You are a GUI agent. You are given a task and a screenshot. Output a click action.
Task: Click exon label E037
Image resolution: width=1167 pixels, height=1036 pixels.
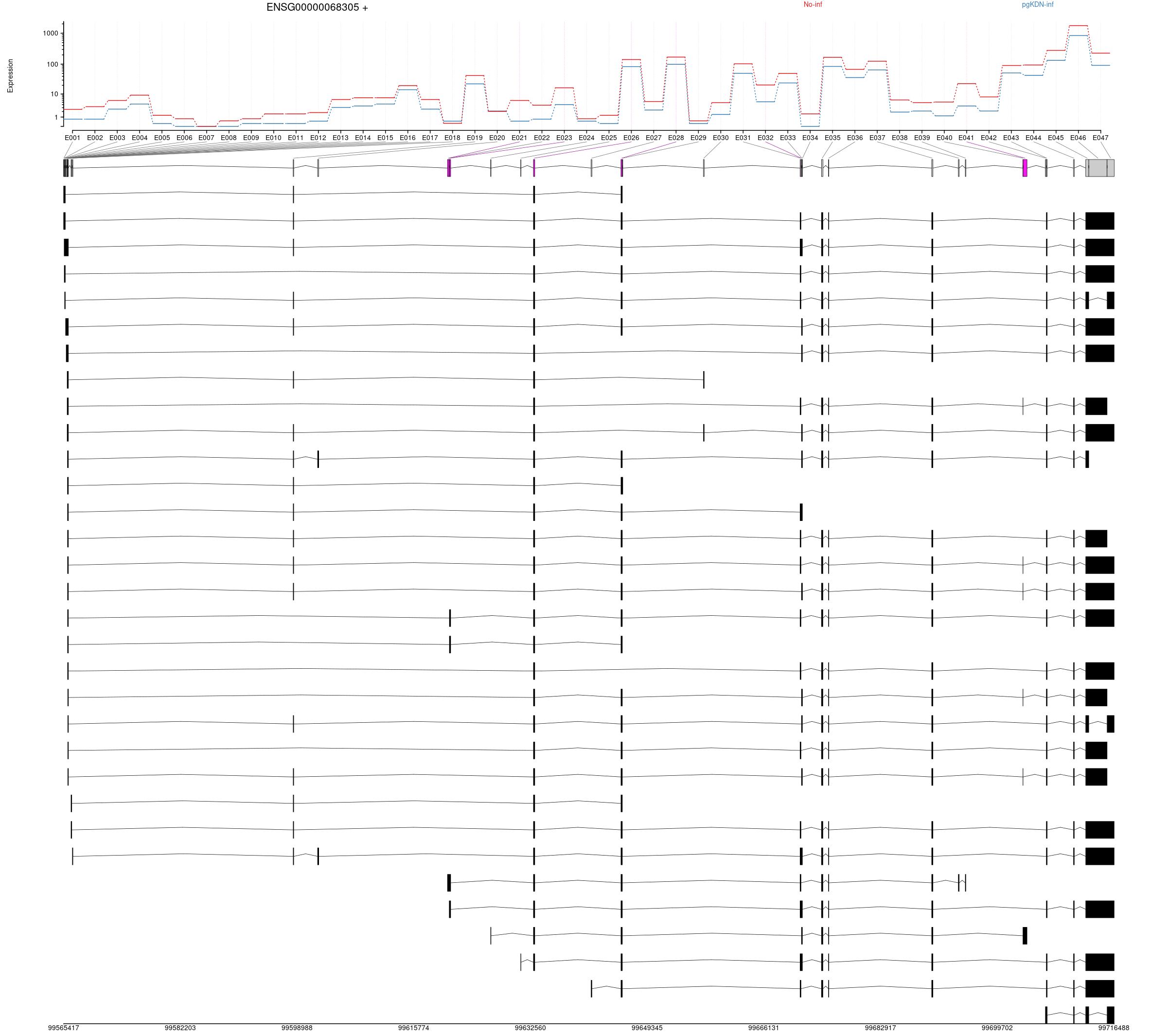point(877,138)
